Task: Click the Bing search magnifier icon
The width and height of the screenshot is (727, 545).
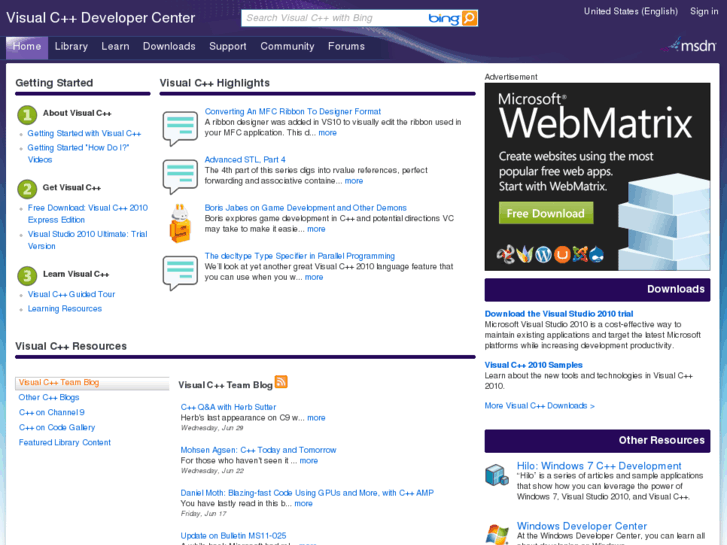Action: tap(469, 18)
